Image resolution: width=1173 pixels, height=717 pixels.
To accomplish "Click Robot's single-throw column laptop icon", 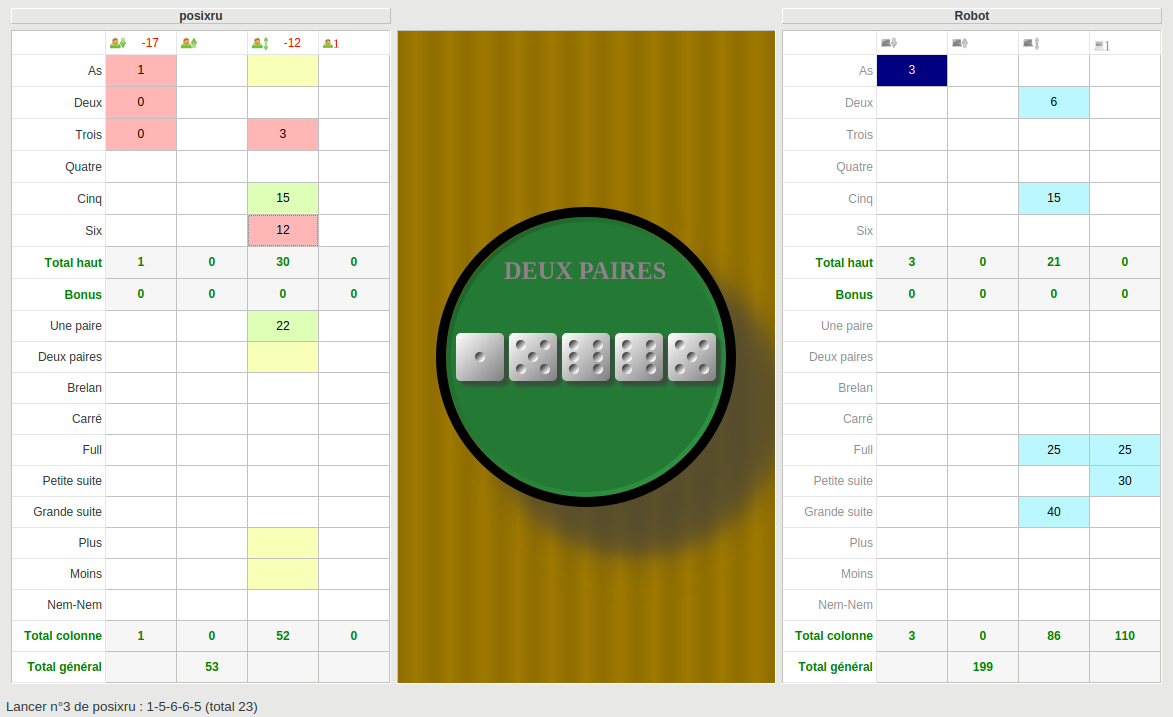I will (x=1102, y=46).
